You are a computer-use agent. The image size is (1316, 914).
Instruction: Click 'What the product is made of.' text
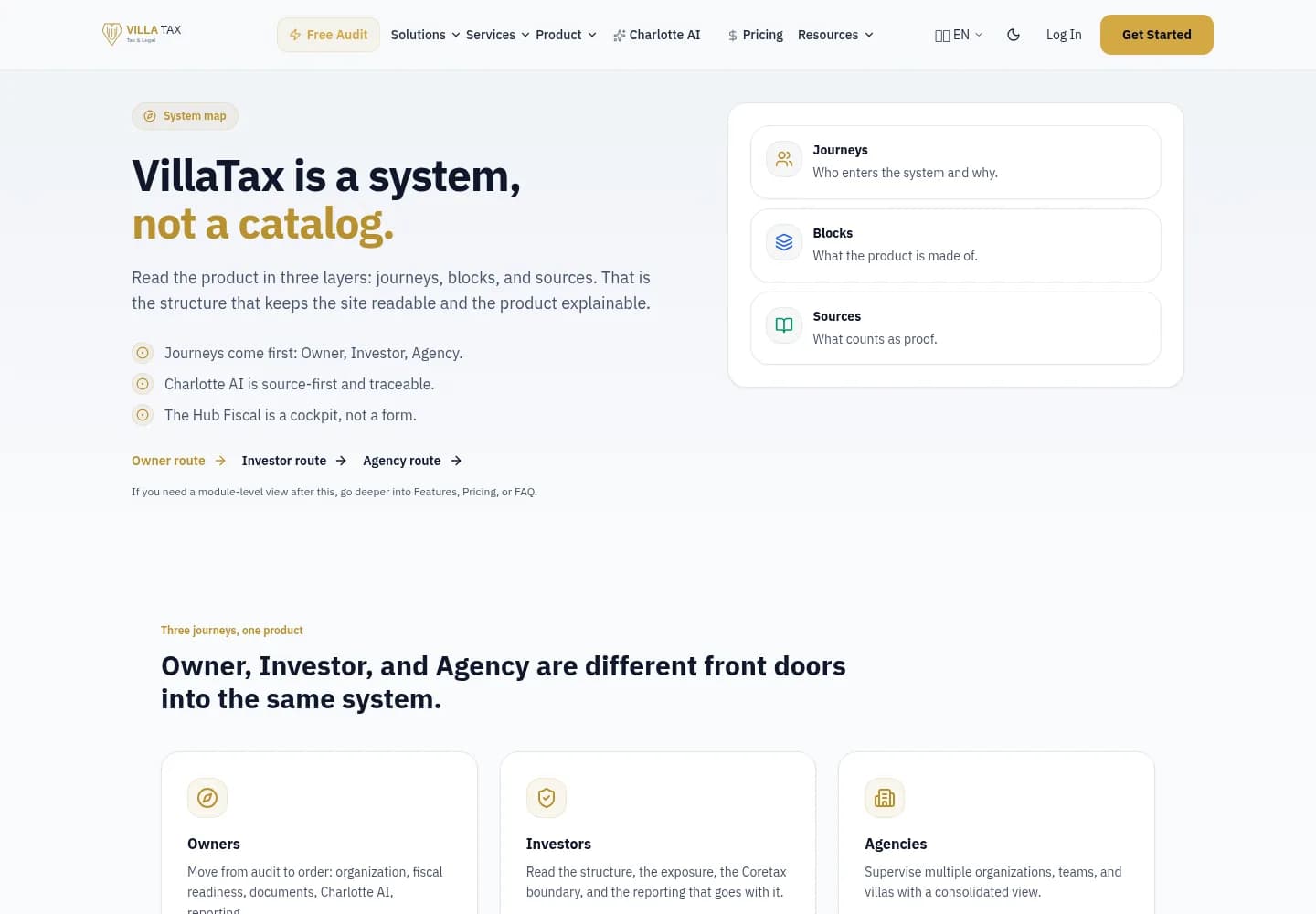[x=896, y=256]
